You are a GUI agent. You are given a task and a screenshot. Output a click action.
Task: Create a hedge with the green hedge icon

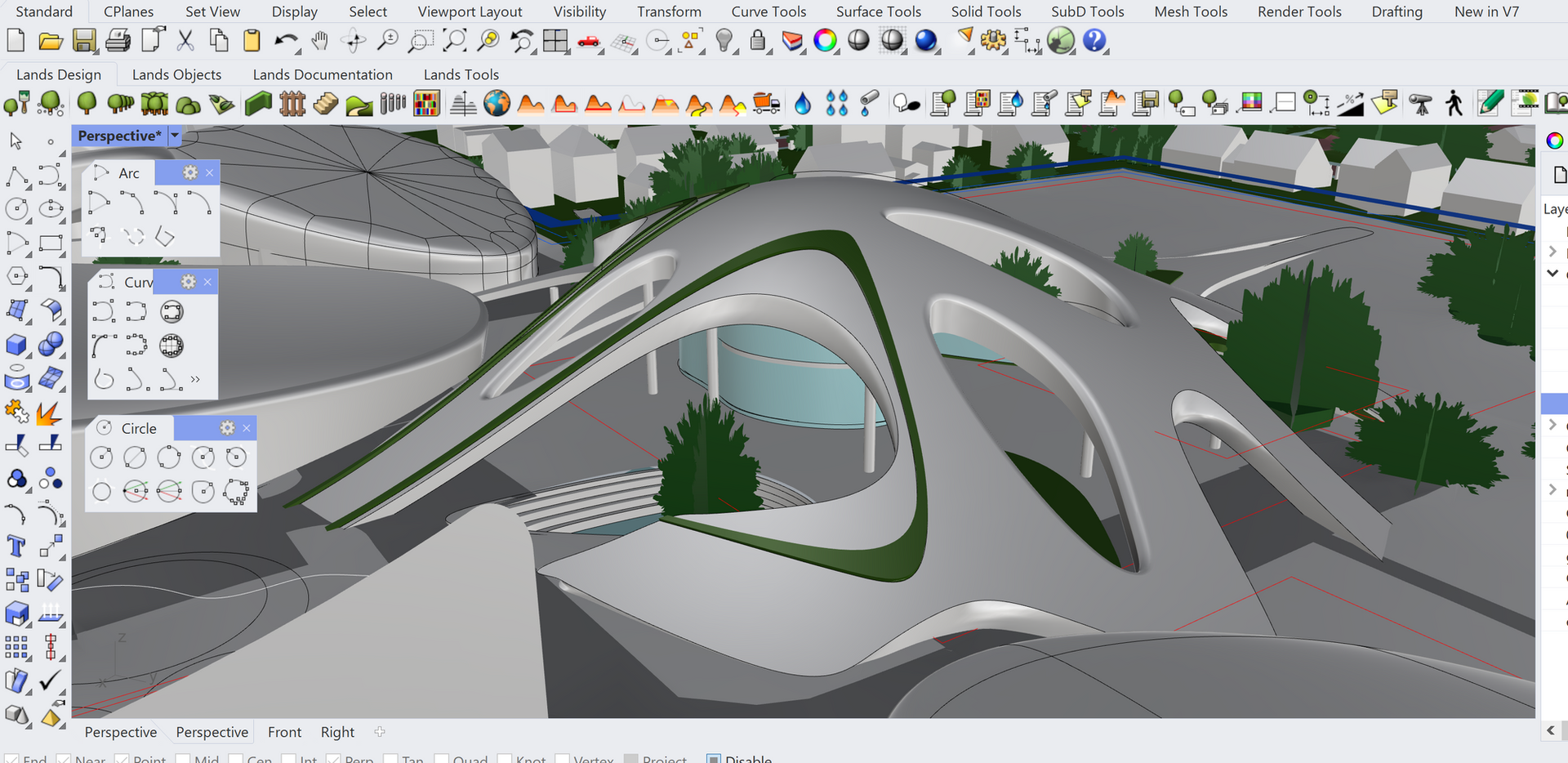tap(258, 104)
